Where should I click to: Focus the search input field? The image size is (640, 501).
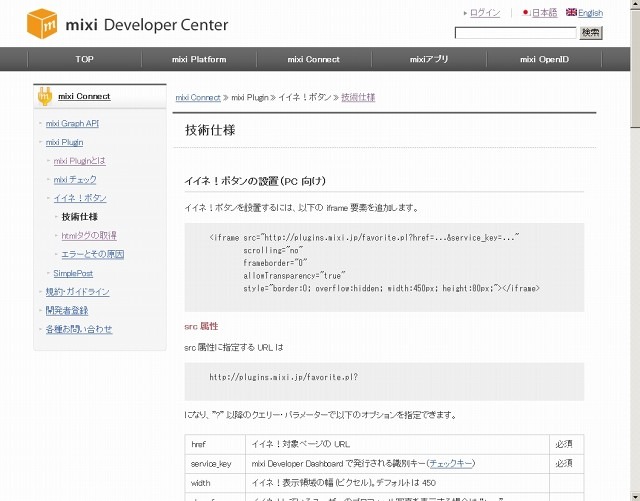coord(515,33)
